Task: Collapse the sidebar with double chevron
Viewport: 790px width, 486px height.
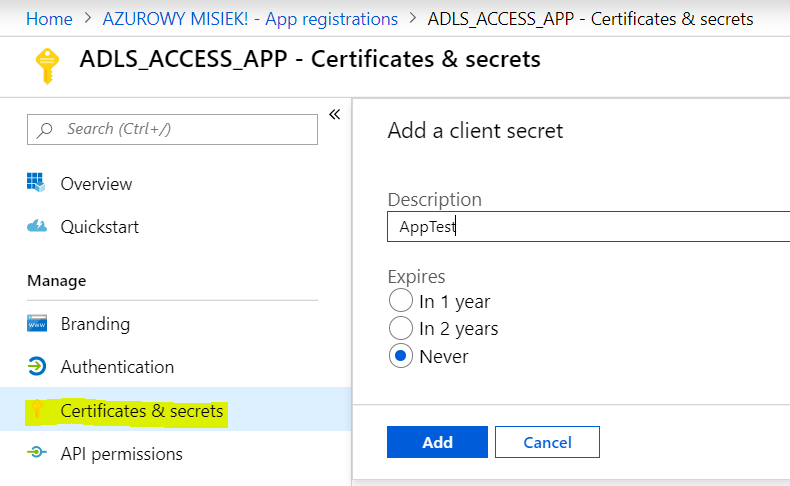Action: point(334,114)
